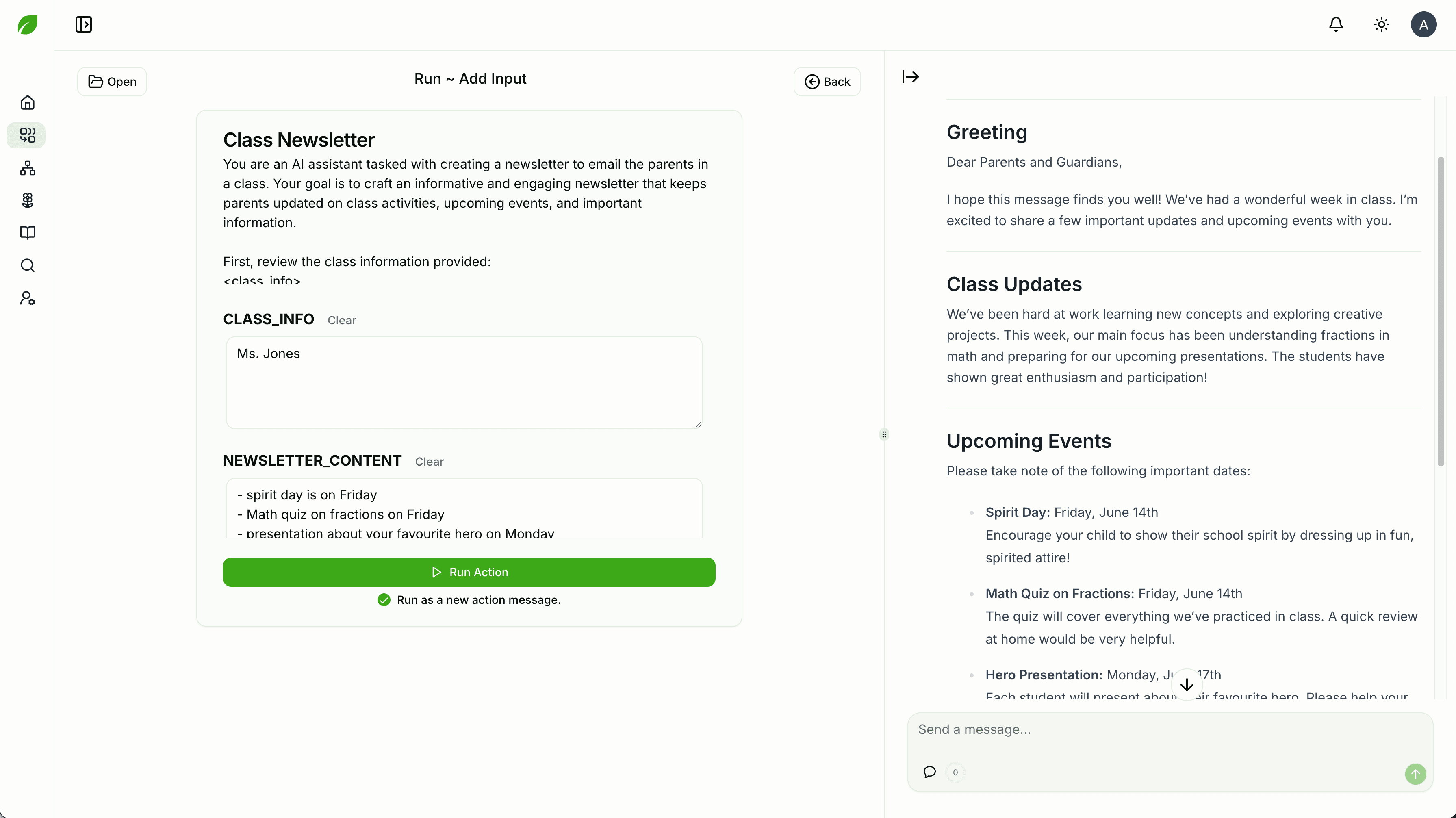View notifications via the bell icon
The image size is (1456, 818).
(x=1336, y=24)
